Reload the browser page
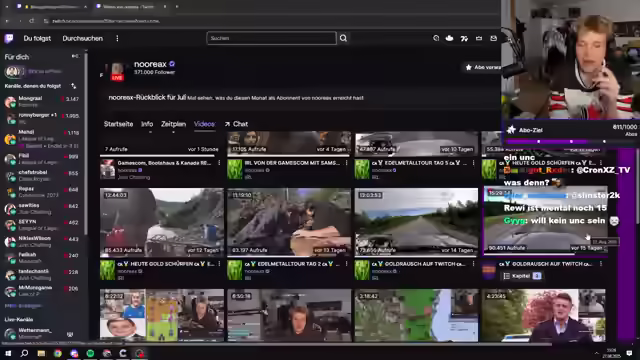The height and width of the screenshot is (360, 640). point(32,20)
